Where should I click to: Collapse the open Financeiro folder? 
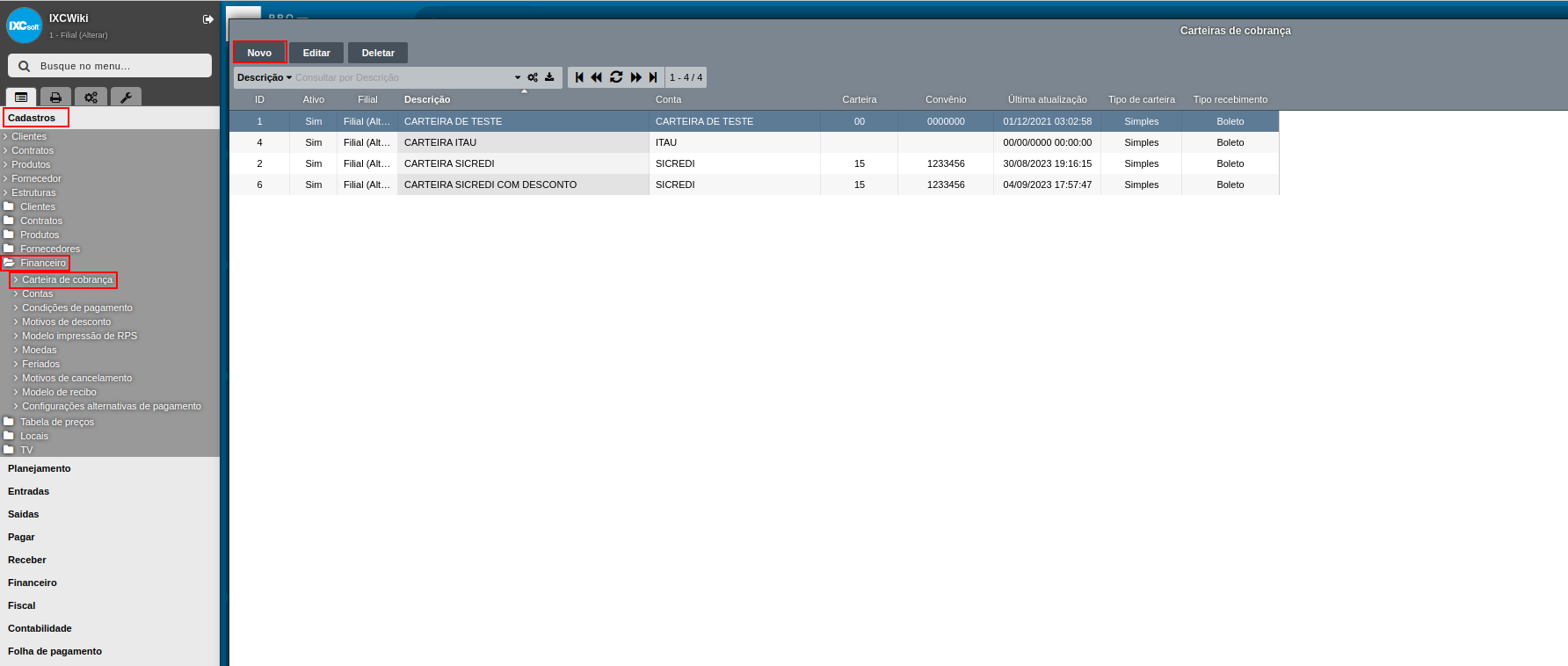tap(35, 263)
